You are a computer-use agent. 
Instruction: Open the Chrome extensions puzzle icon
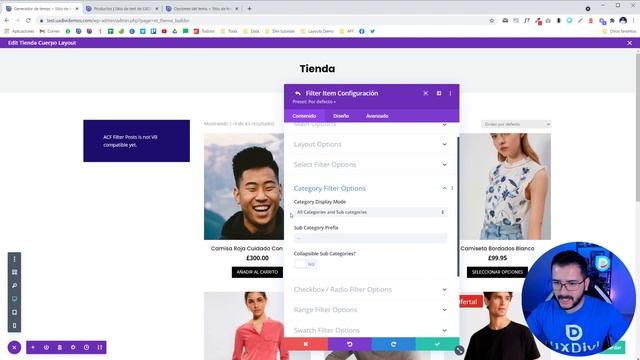(612, 20)
